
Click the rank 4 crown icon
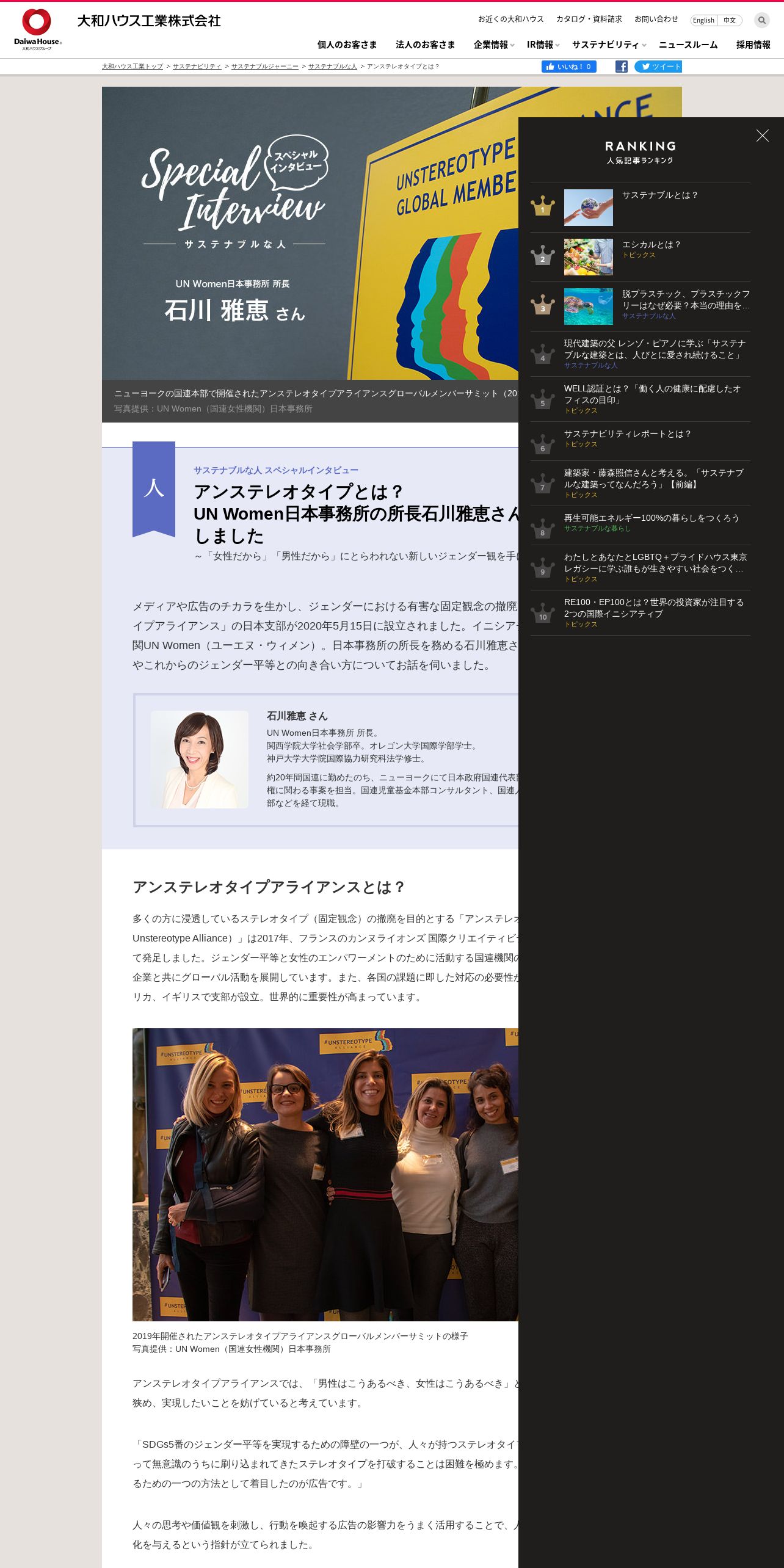pos(542,354)
